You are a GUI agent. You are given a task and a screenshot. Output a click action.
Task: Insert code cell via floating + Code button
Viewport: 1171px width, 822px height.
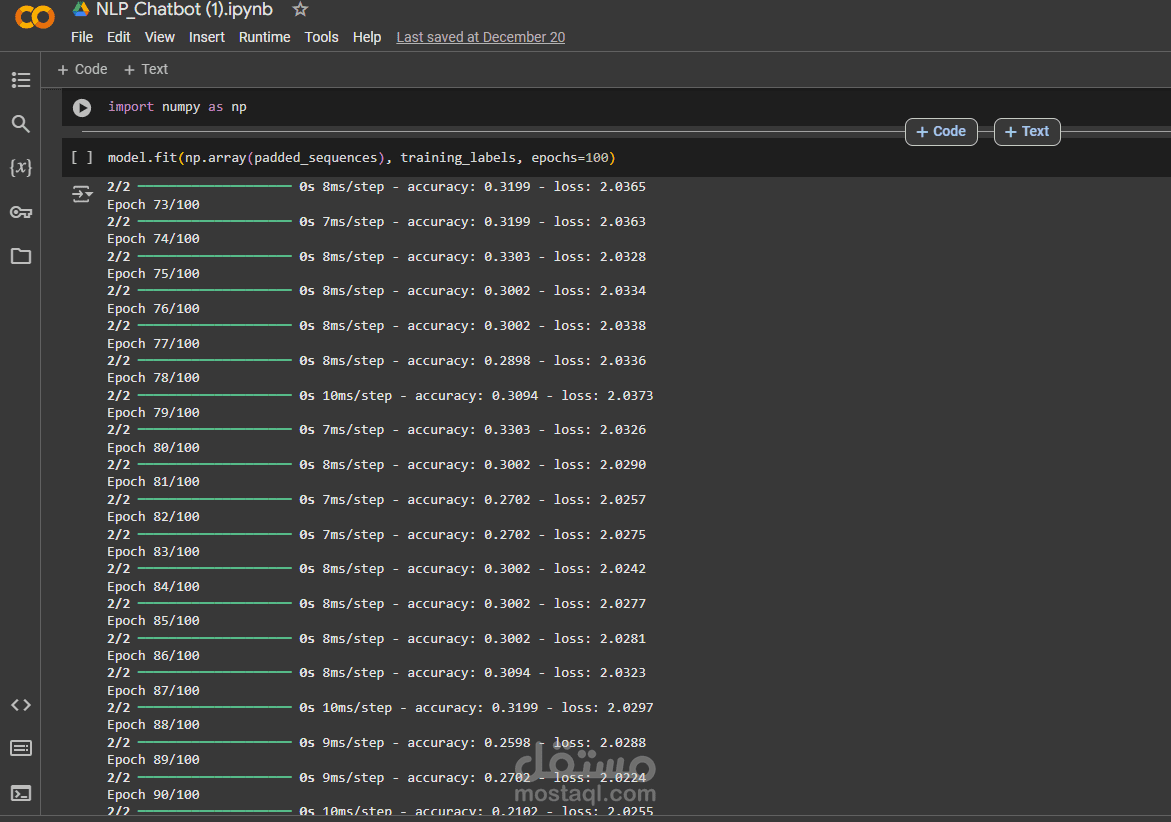pyautogui.click(x=941, y=131)
